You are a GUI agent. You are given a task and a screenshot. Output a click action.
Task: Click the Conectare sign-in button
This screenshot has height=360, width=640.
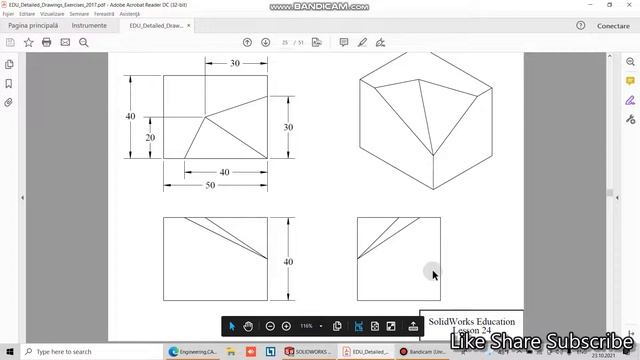pyautogui.click(x=613, y=26)
